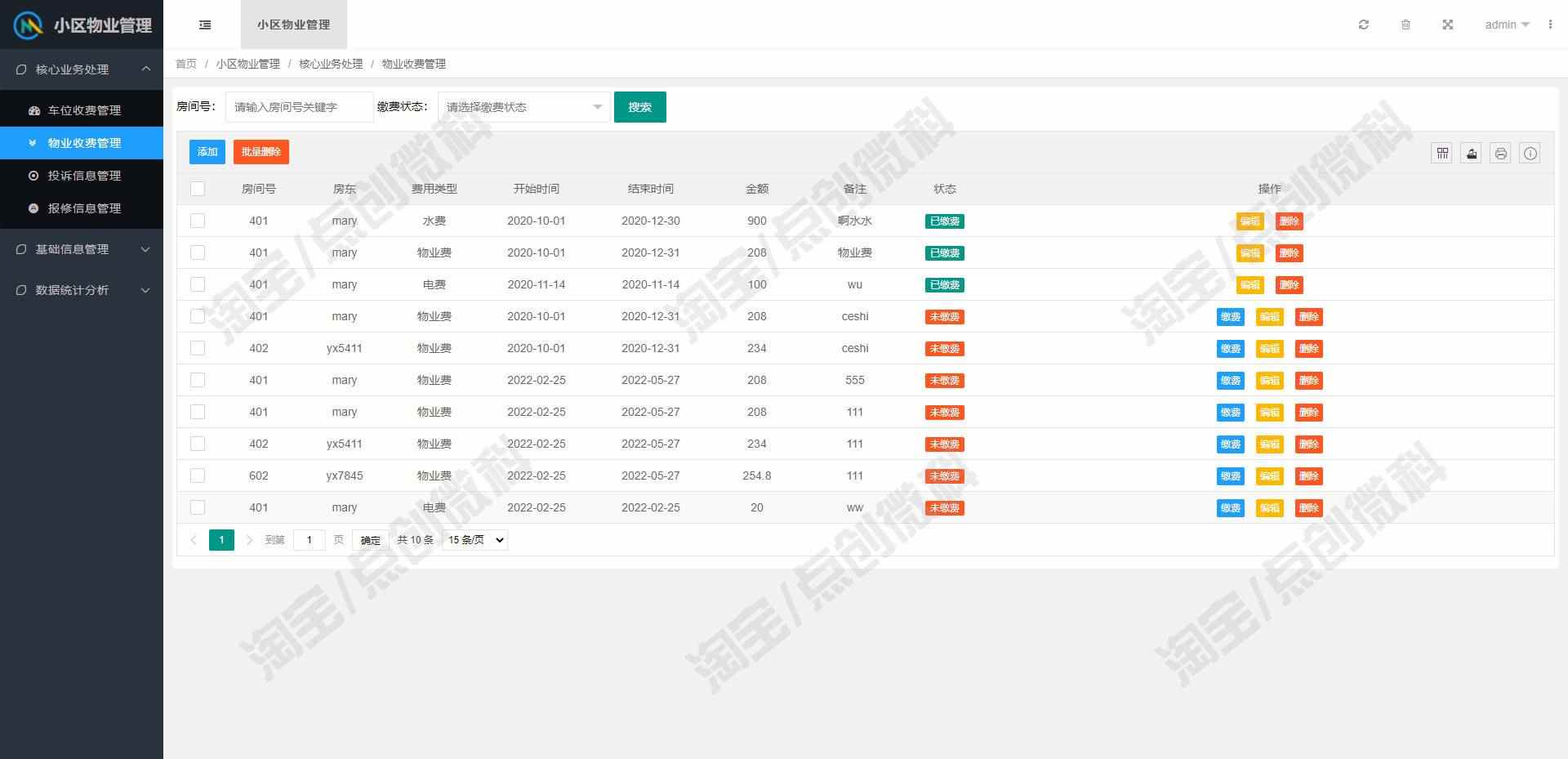Check the row 402 with remark 111
Screen dimensions: 1568x759
[198, 444]
